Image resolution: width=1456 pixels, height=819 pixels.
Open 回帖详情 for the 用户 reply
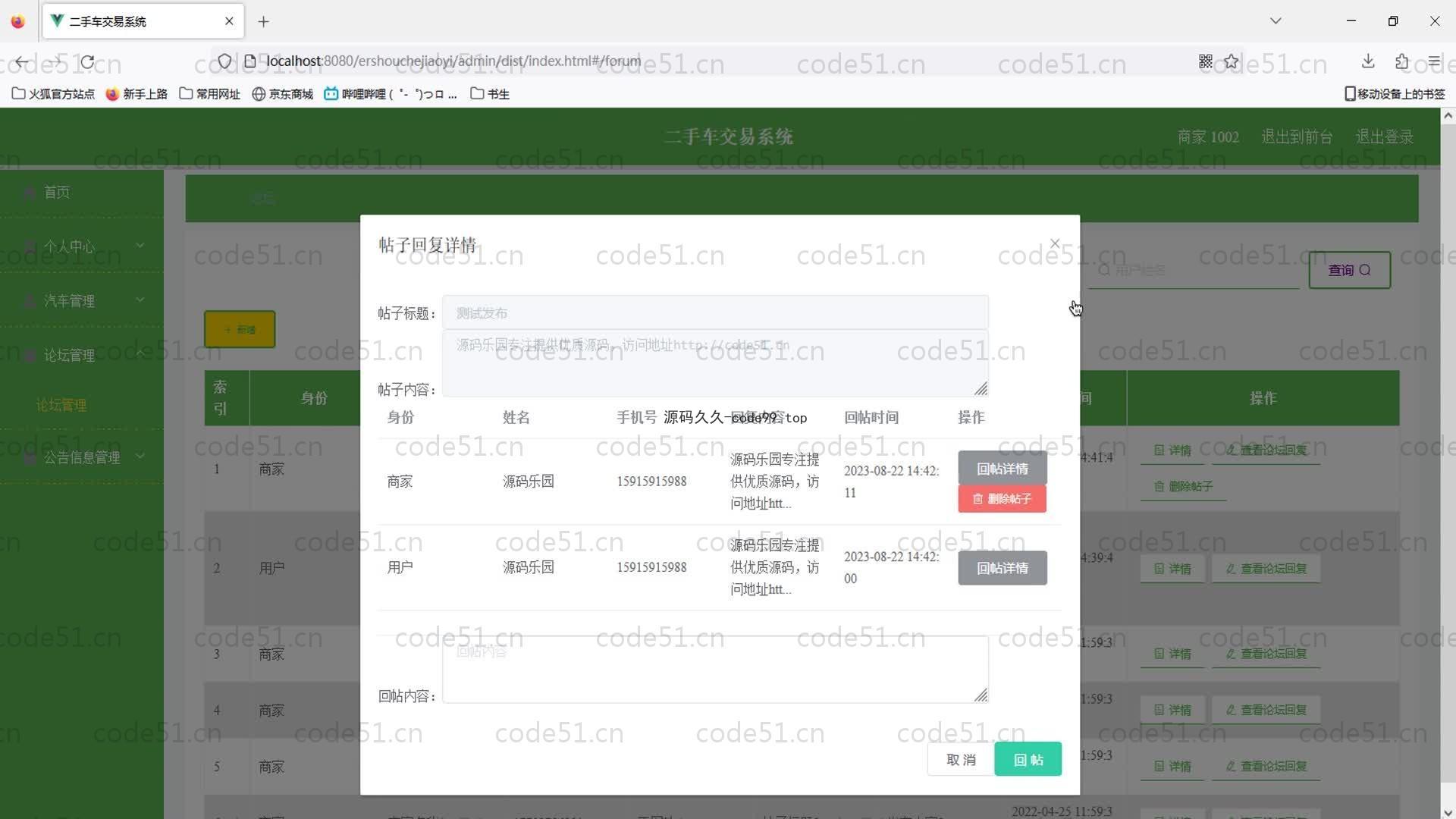coord(1002,568)
